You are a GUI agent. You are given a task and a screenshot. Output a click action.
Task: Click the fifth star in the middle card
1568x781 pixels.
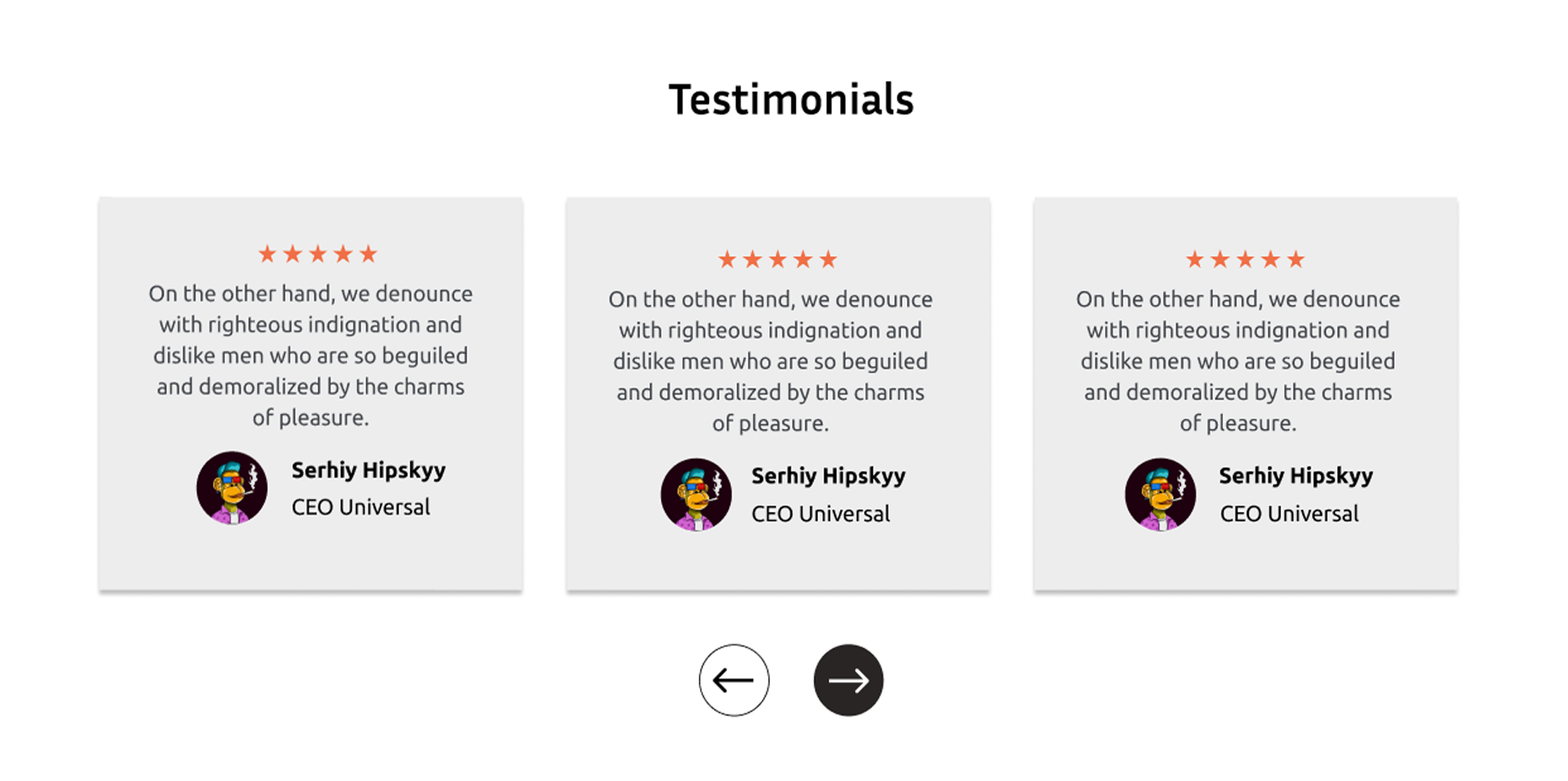829,260
